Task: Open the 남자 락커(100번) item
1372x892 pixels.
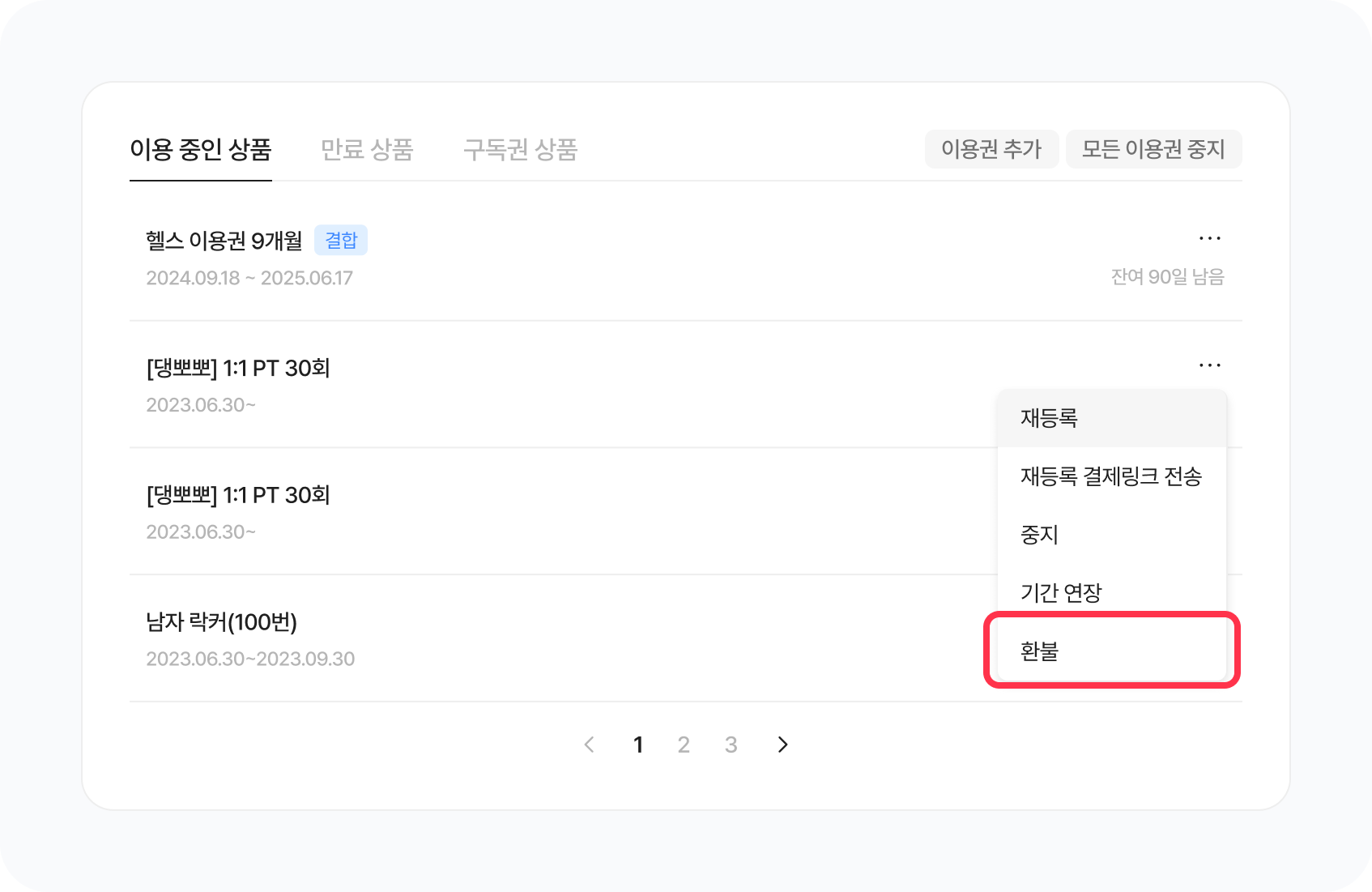Action: pyautogui.click(x=221, y=622)
